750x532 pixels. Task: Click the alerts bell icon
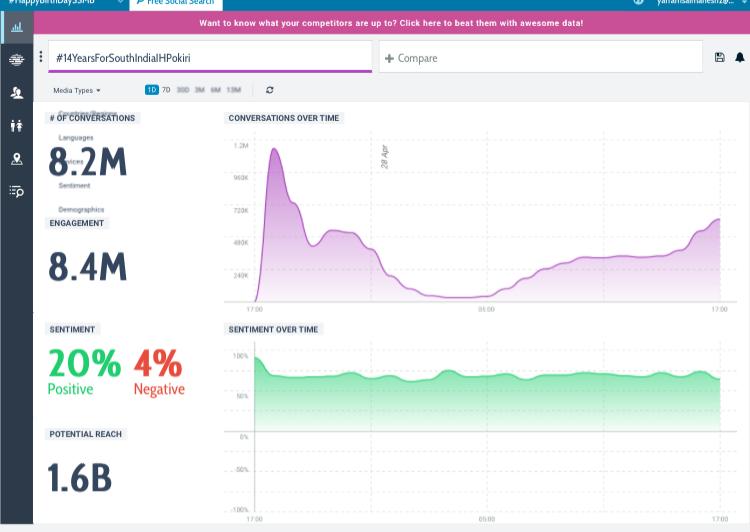(x=739, y=57)
